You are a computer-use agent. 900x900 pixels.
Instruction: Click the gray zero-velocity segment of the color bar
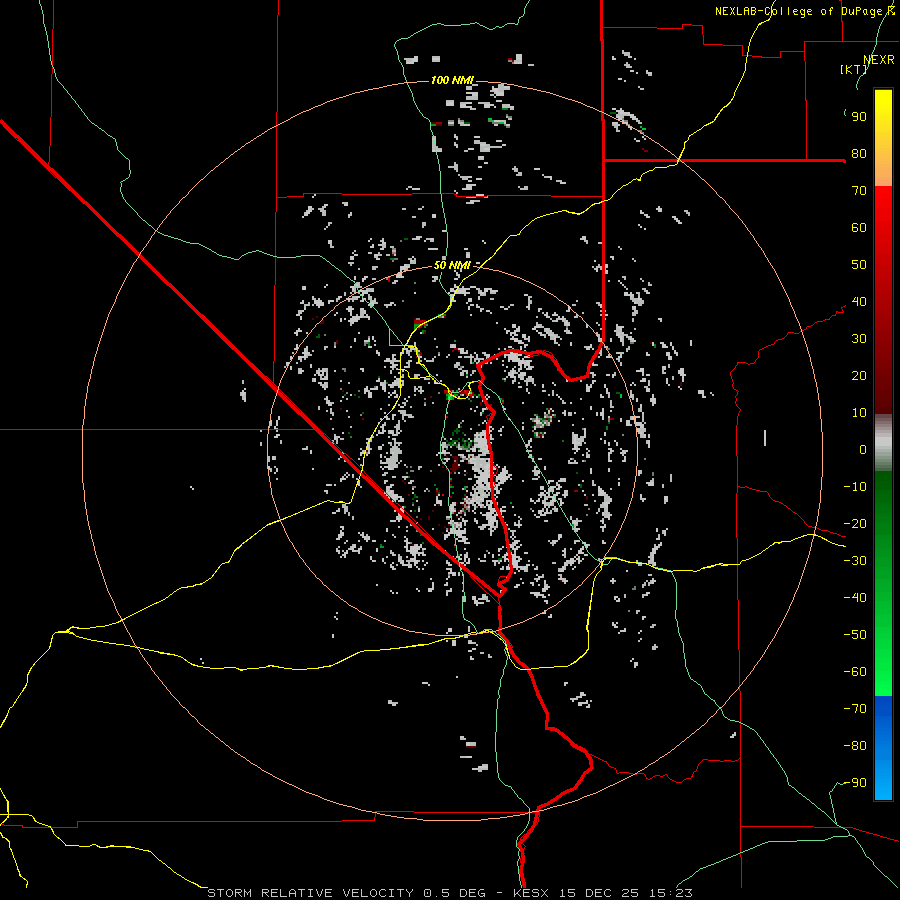tap(883, 443)
